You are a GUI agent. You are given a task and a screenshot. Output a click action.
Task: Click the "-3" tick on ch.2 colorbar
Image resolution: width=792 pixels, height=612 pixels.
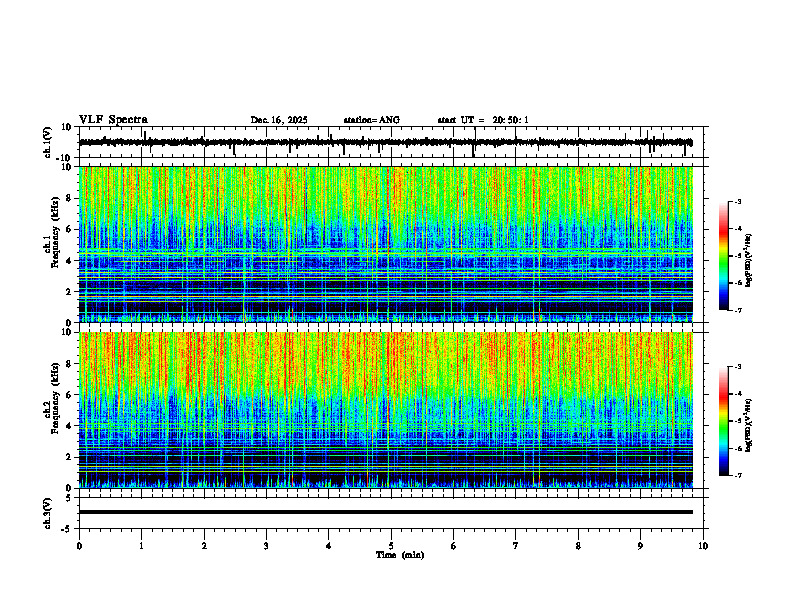737,367
